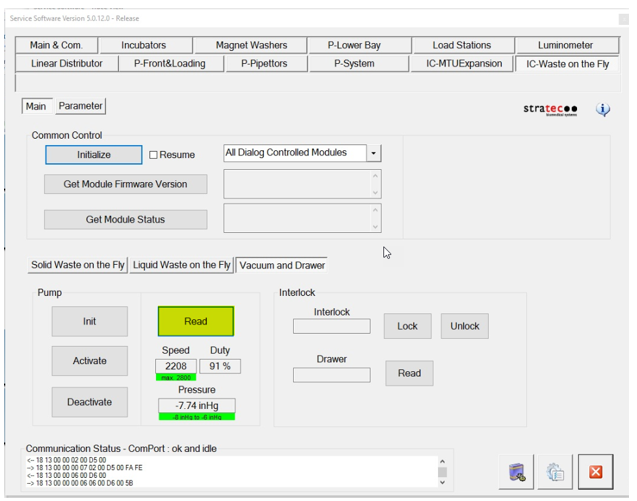637x501 pixels.
Task: Click the interlock Unlock button
Action: pos(464,326)
